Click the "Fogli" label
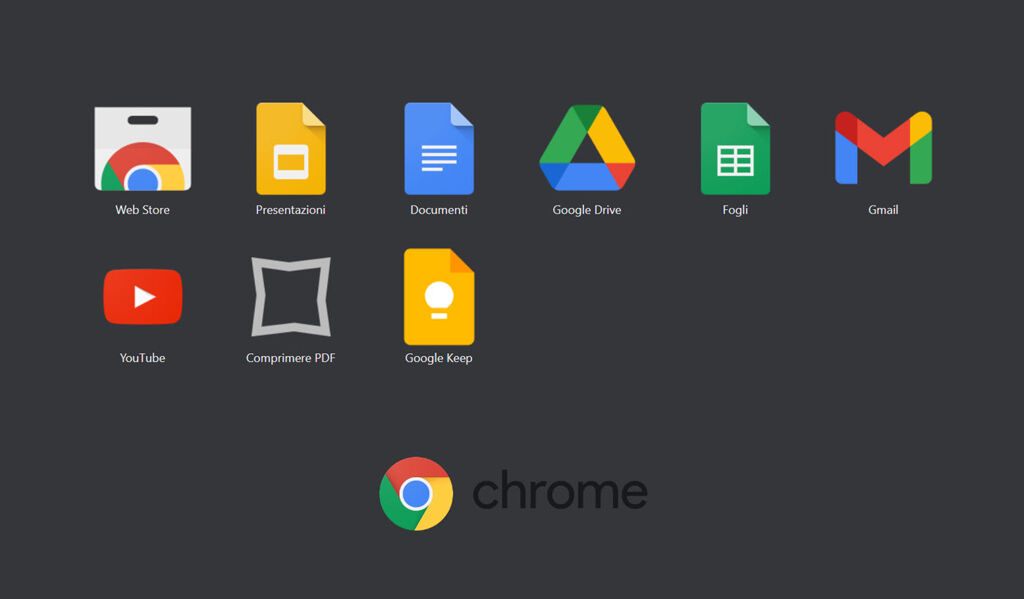Viewport: 1024px width, 599px height. 735,210
